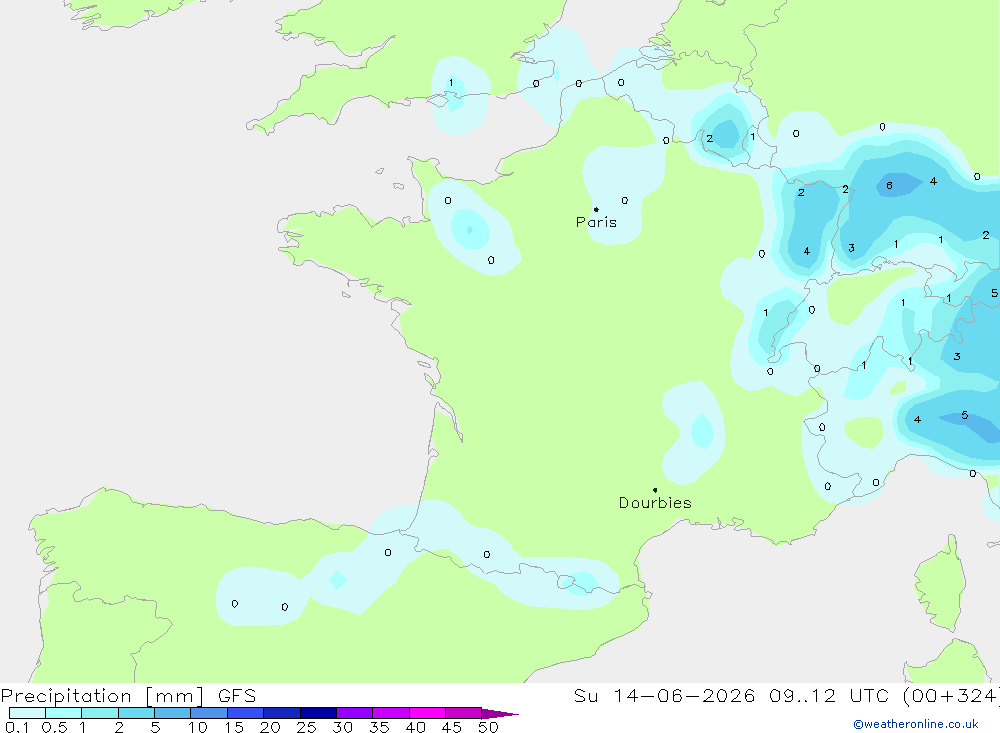Click the 2–5 mm legend color swatch
Image resolution: width=1000 pixels, height=733 pixels.
click(136, 713)
